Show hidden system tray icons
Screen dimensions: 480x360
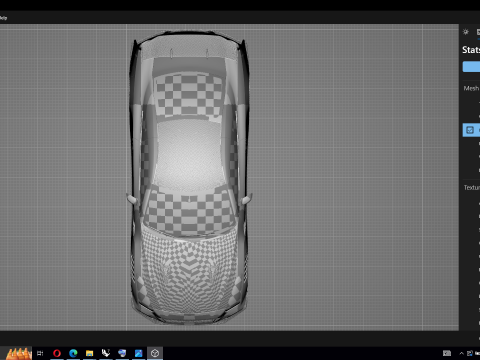tap(461, 353)
